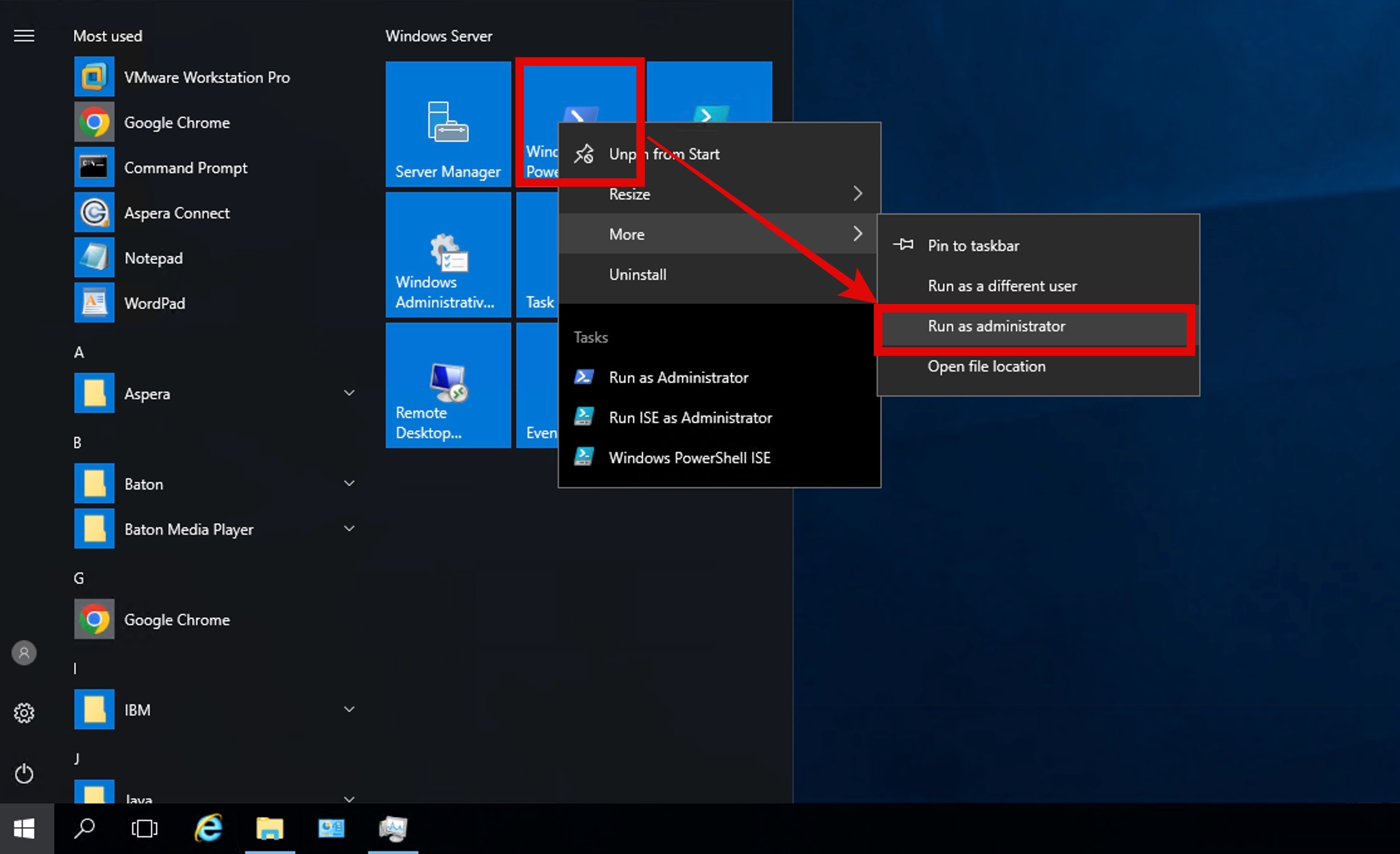This screenshot has width=1400, height=854.
Task: Open Task View on the taskbar
Action: click(144, 829)
